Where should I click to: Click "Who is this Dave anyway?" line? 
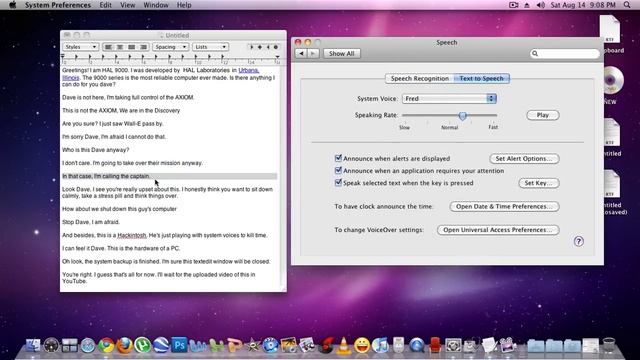pos(96,150)
